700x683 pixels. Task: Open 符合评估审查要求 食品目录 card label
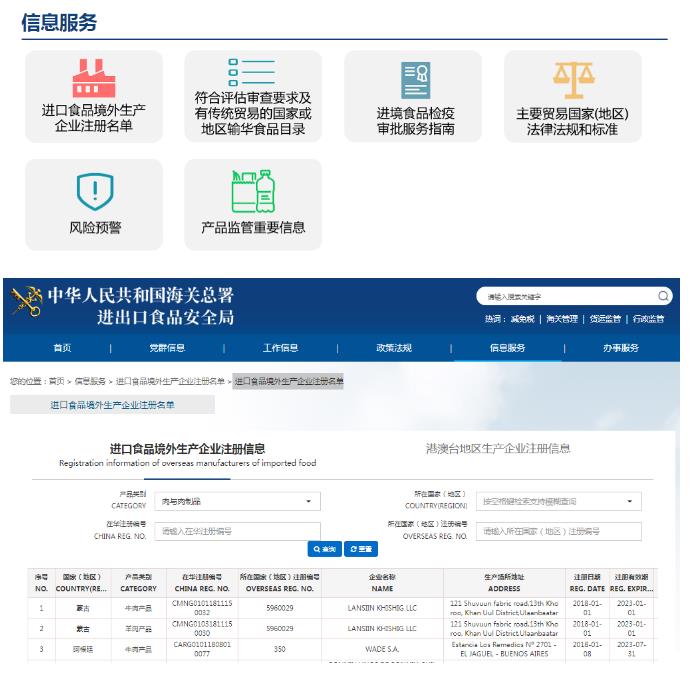253,113
